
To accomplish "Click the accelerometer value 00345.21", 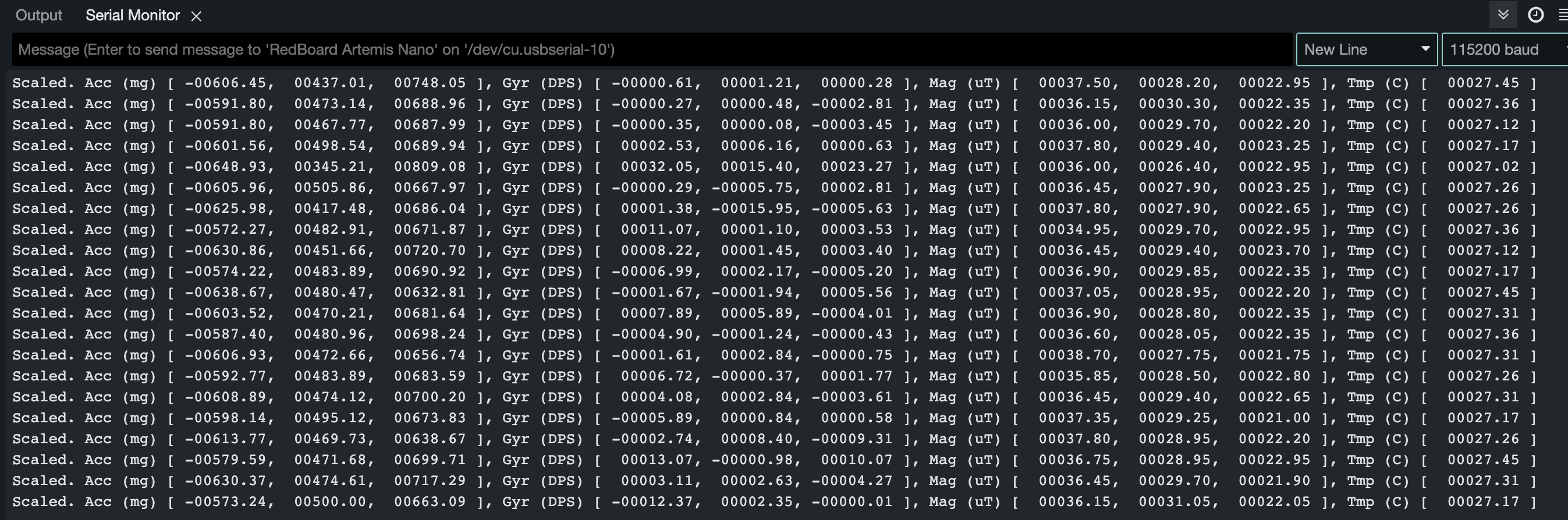I will [x=330, y=166].
